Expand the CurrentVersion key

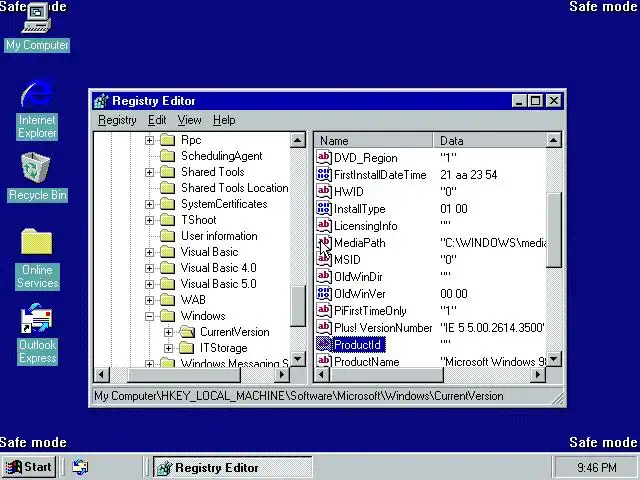click(x=168, y=332)
